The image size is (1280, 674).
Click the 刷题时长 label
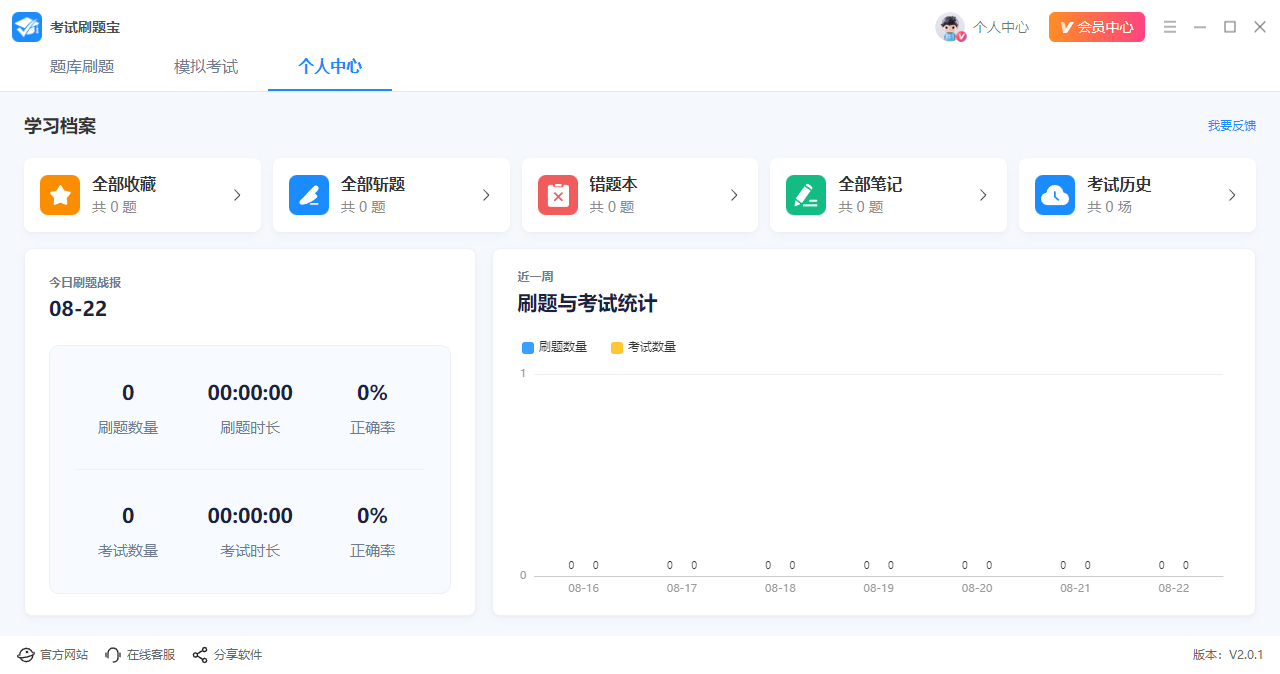250,428
